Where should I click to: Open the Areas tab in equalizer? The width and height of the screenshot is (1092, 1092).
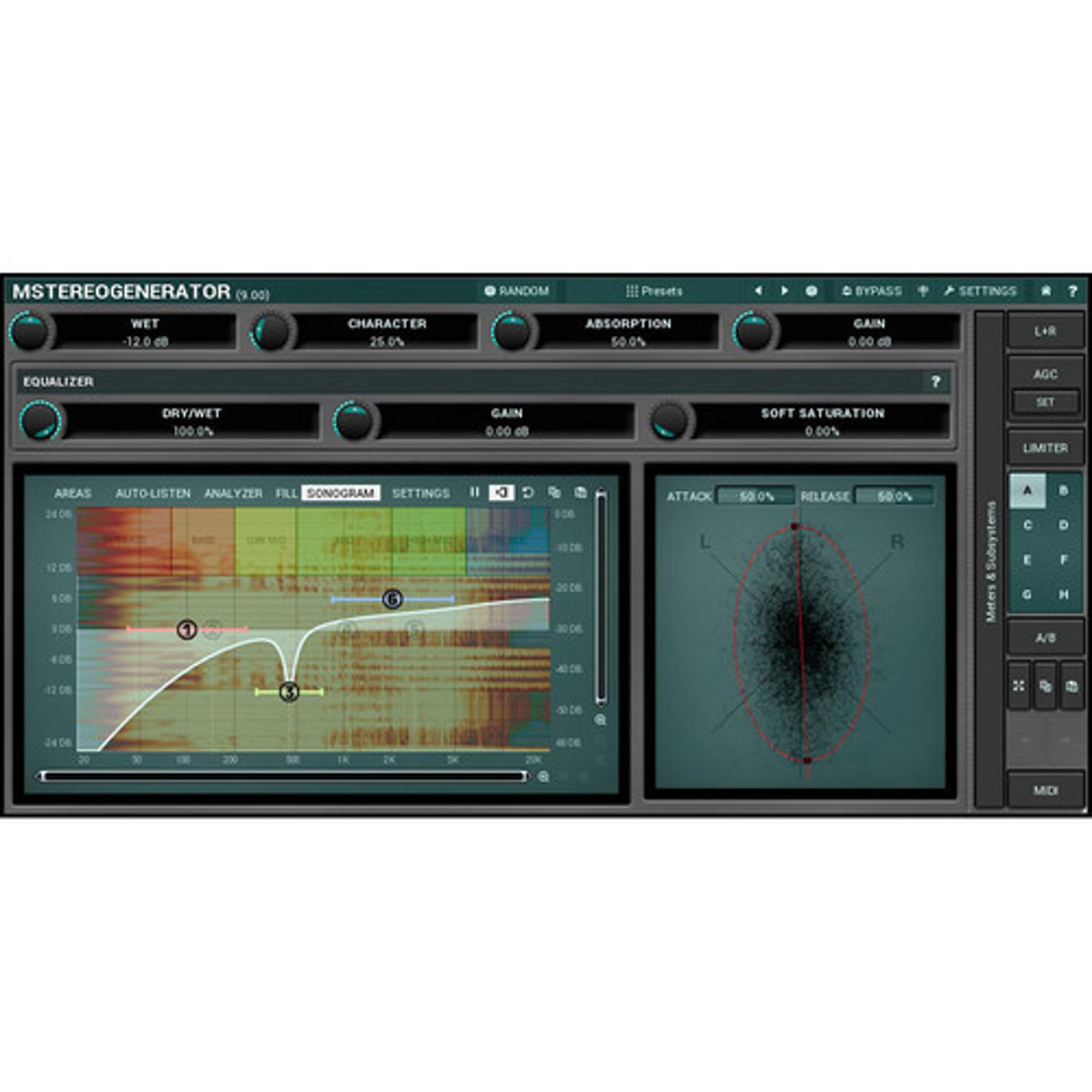click(73, 493)
